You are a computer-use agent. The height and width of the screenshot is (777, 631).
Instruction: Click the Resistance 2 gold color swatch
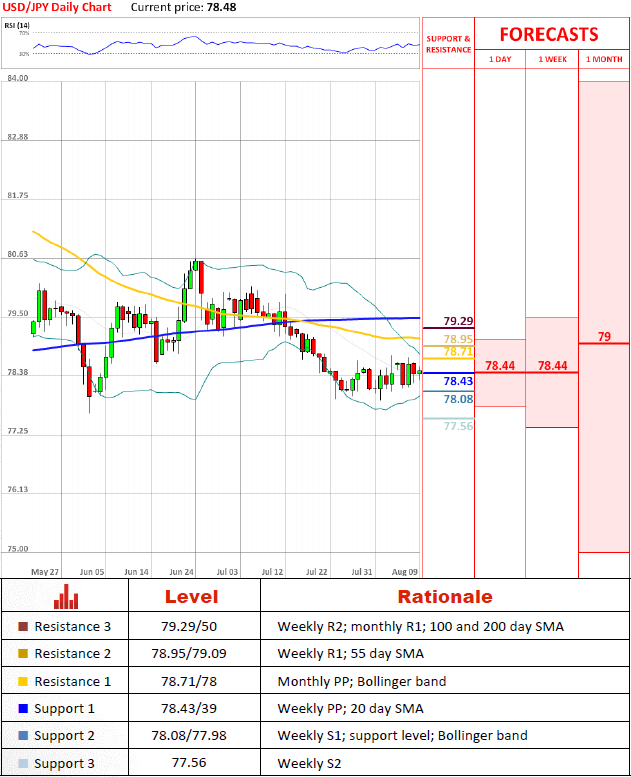(x=23, y=654)
